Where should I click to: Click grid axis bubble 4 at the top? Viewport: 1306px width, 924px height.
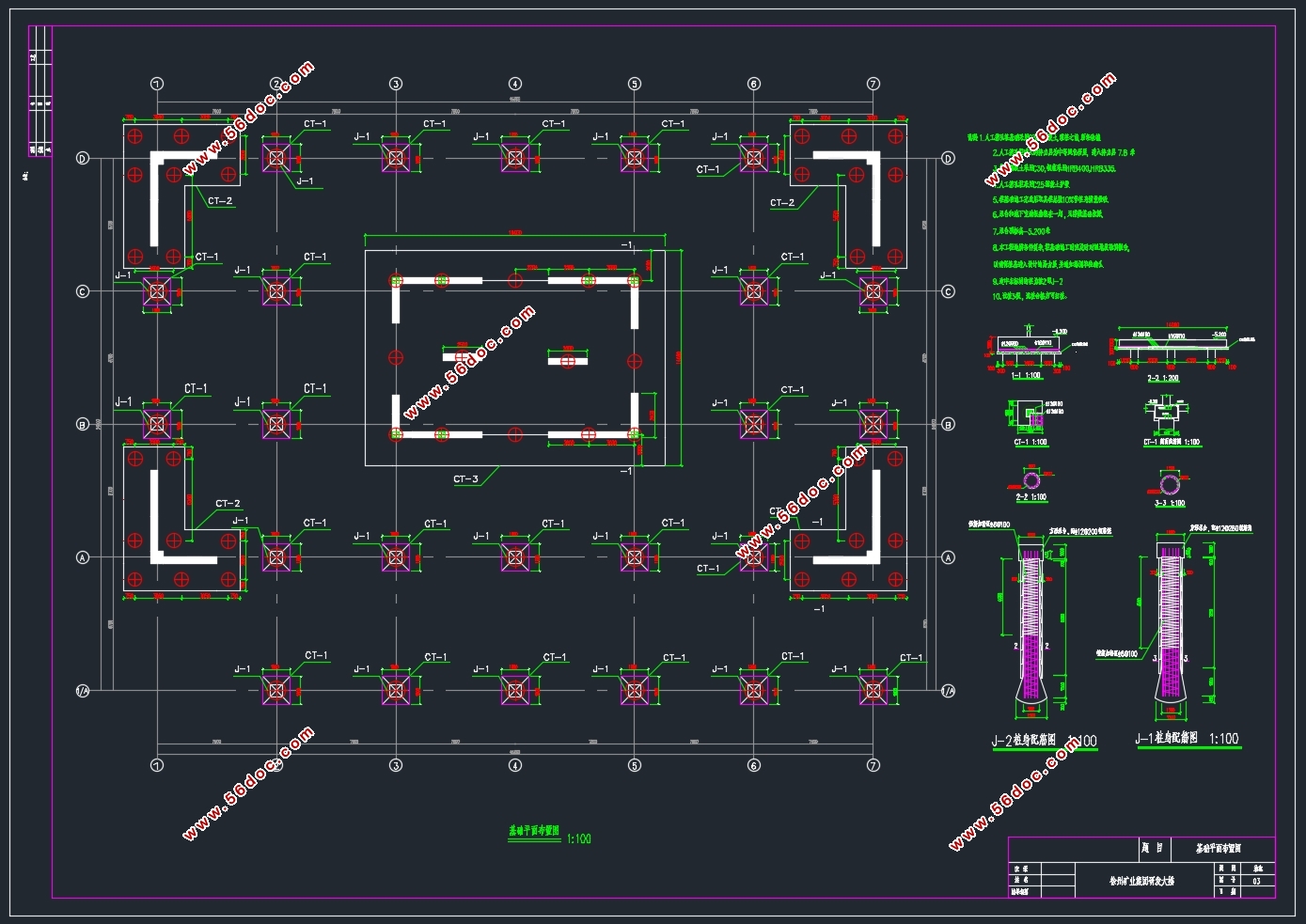click(x=515, y=84)
